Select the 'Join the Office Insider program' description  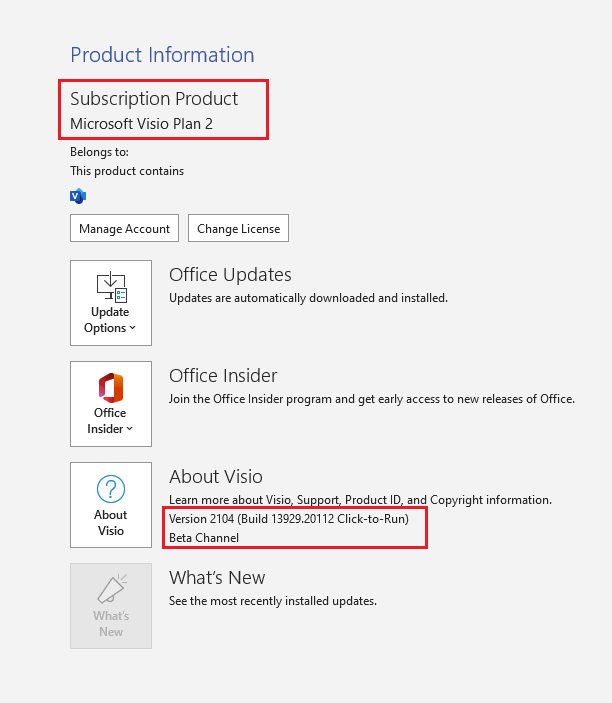point(372,399)
